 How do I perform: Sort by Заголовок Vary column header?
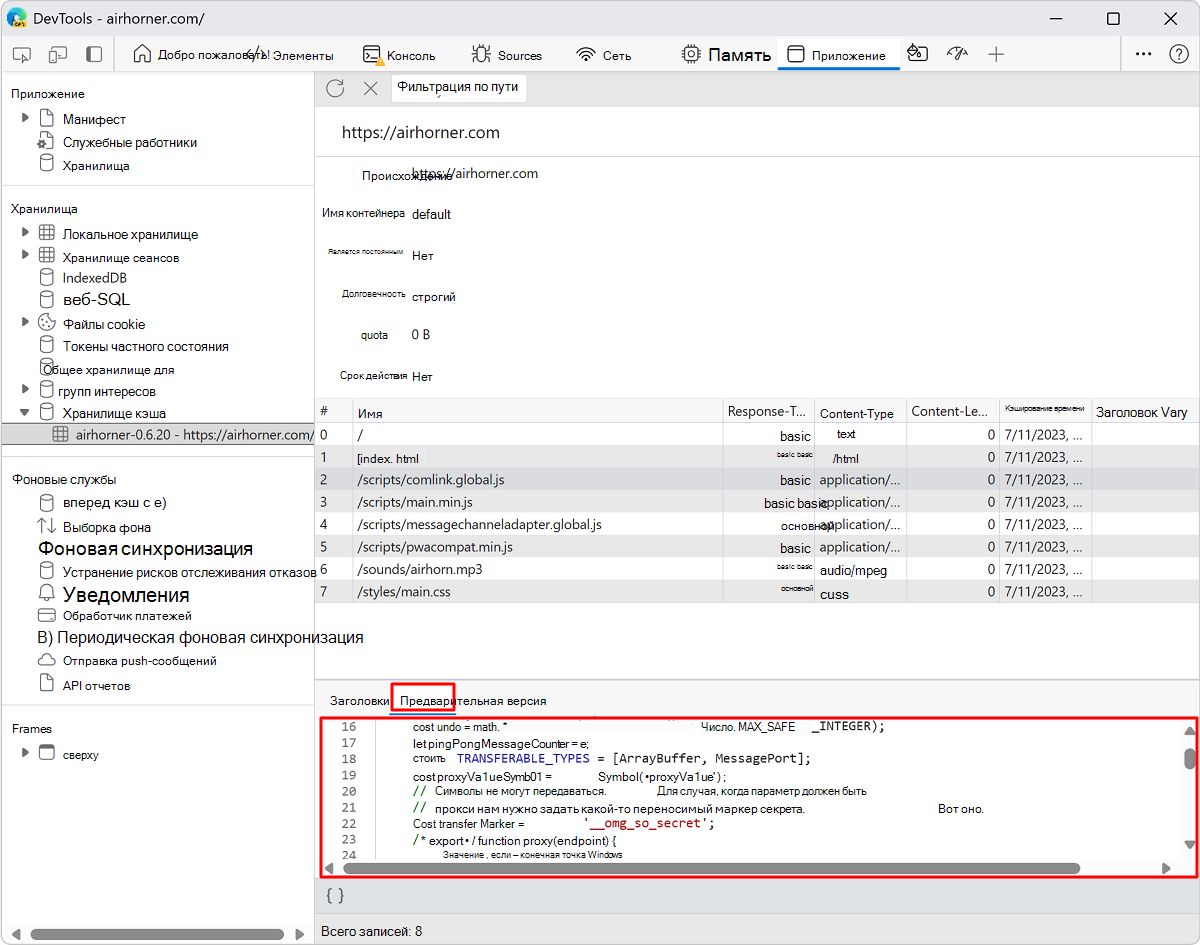pos(1145,412)
